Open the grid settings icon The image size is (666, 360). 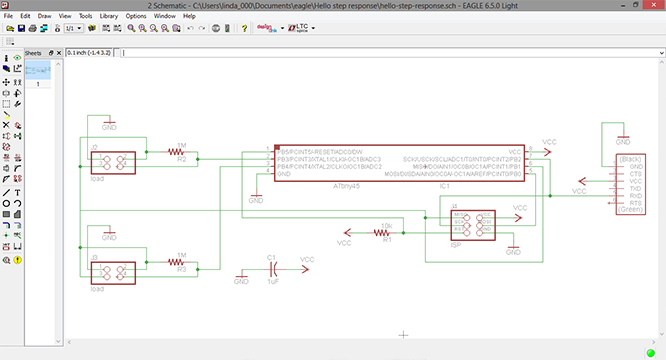click(10, 41)
